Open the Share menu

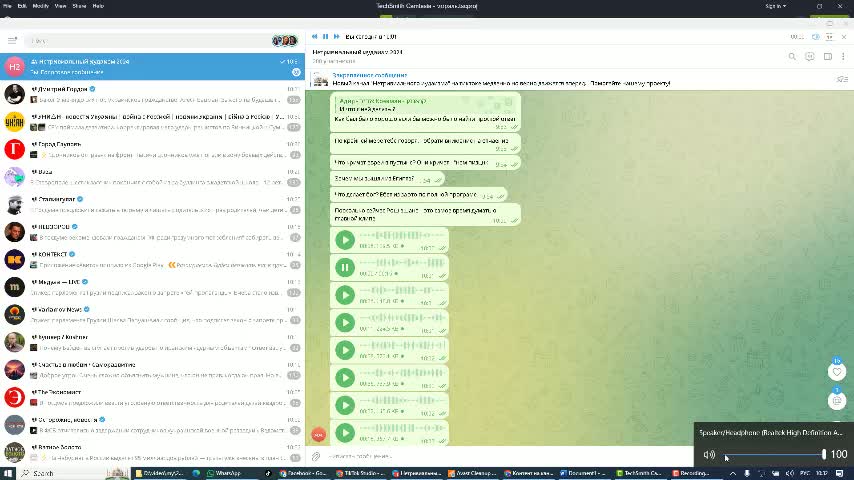[79, 5]
